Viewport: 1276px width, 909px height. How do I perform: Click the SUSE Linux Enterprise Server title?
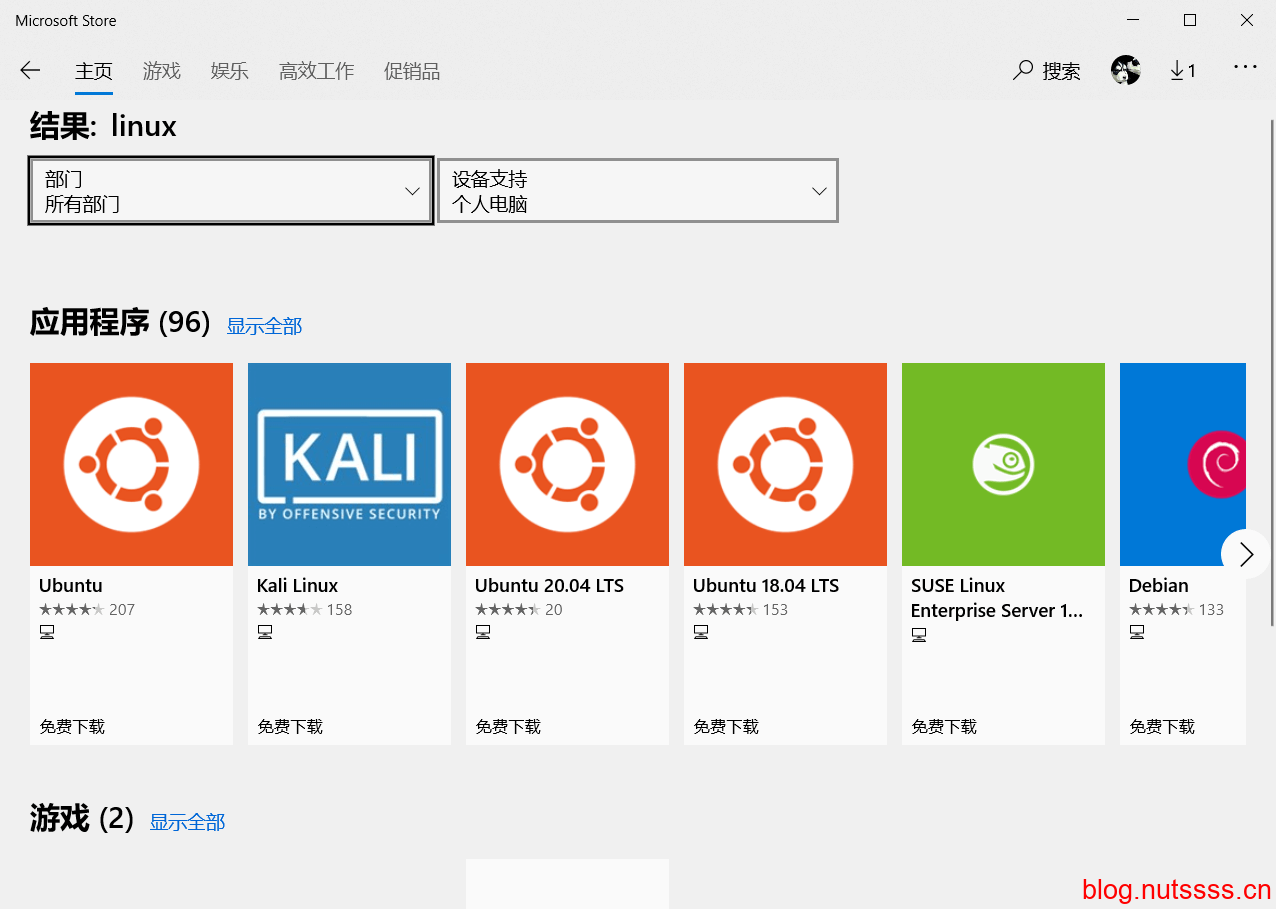(x=997, y=598)
